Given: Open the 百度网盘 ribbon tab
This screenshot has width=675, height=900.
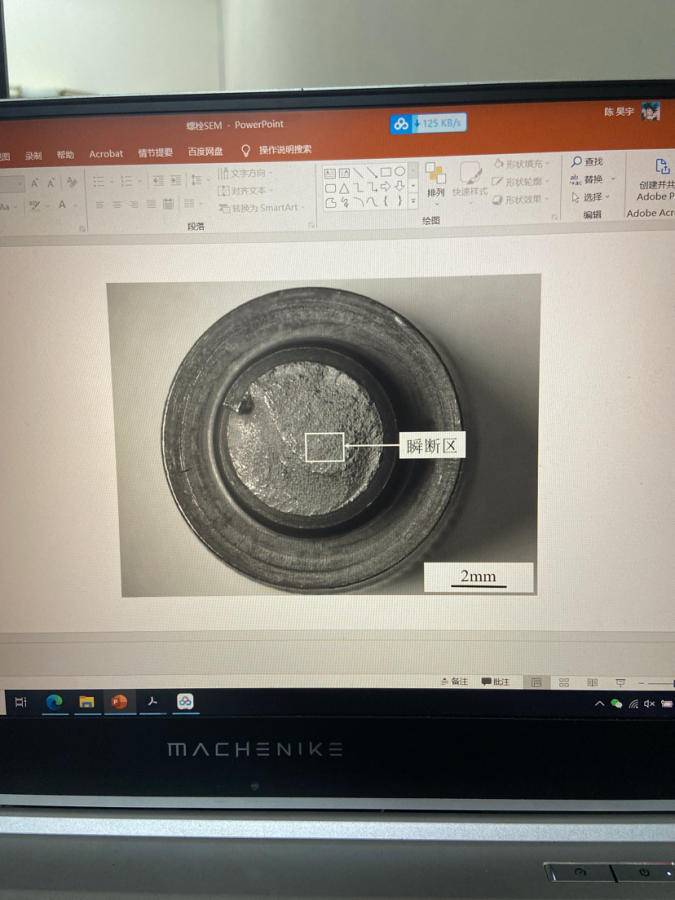Looking at the screenshot, I should pyautogui.click(x=205, y=152).
